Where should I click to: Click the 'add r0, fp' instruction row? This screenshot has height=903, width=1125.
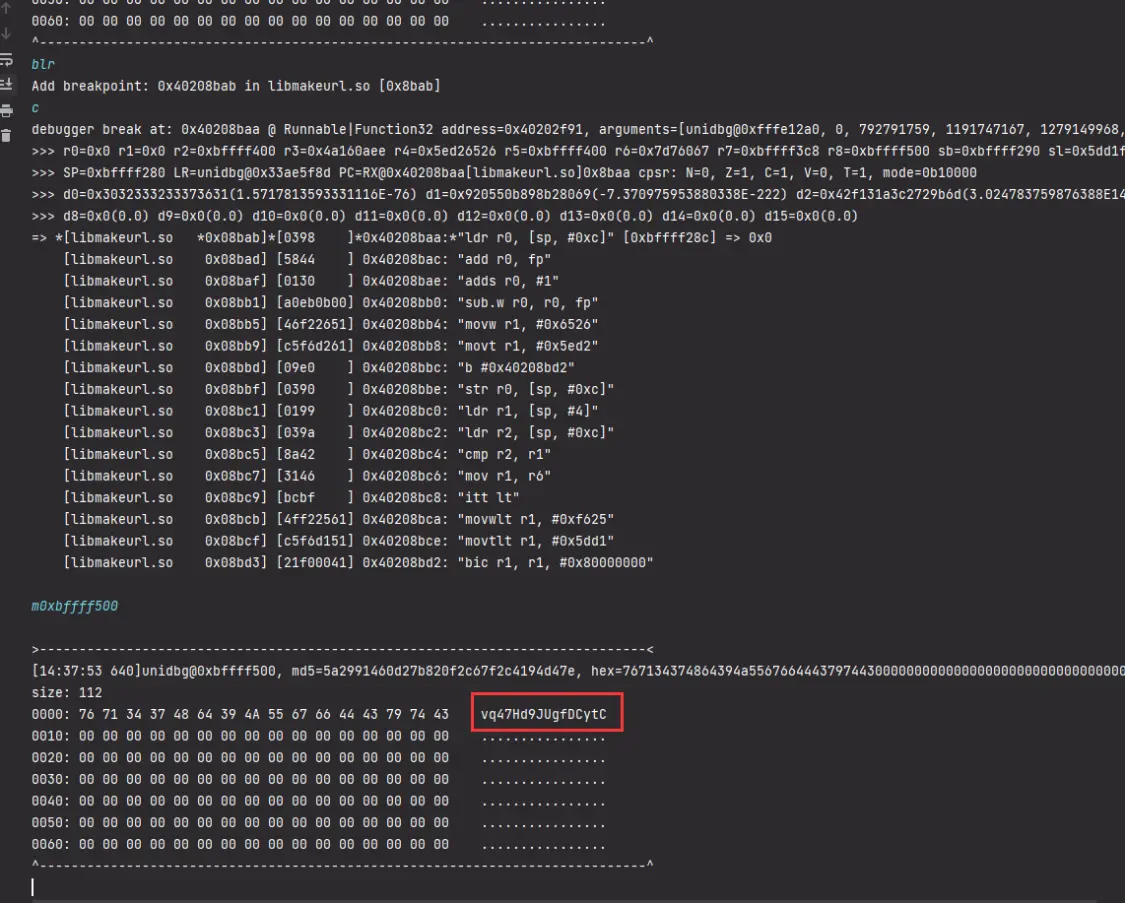(307, 259)
